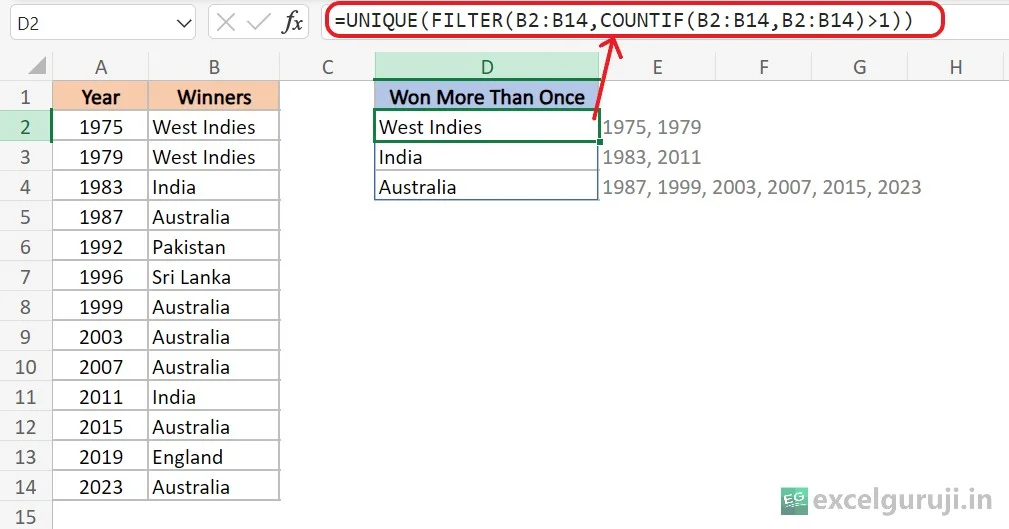This screenshot has height=529, width=1009.
Task: Confirm formula entry with the checkmark icon
Action: pyautogui.click(x=259, y=23)
